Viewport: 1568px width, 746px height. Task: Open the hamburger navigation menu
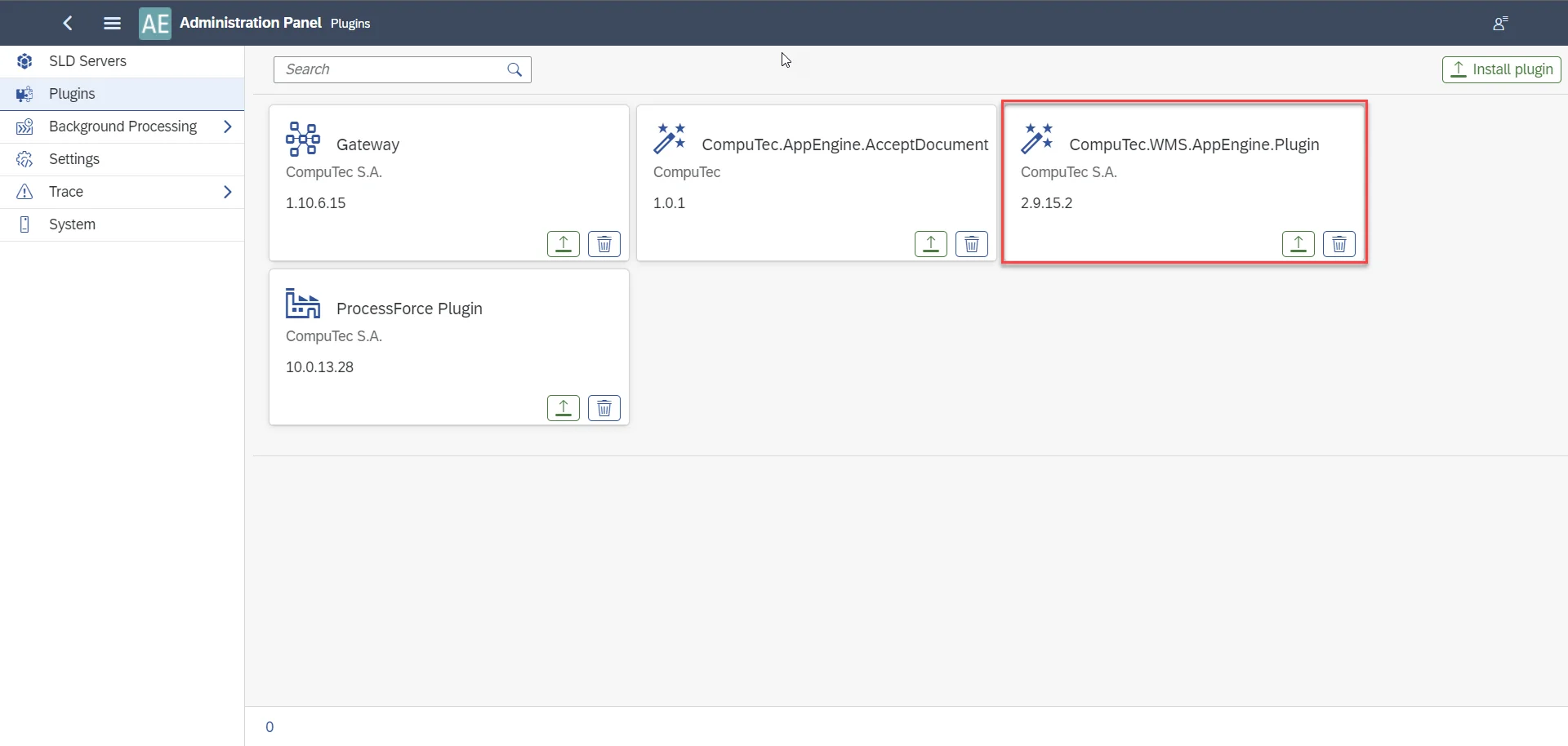click(112, 23)
